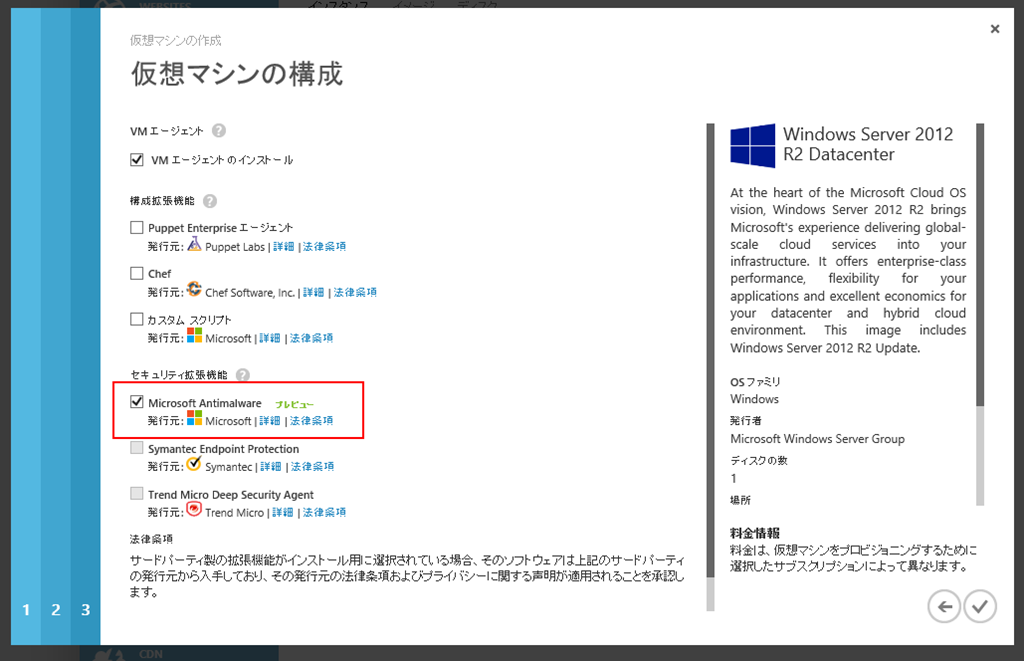Click the Trend Micro red logo

click(194, 509)
